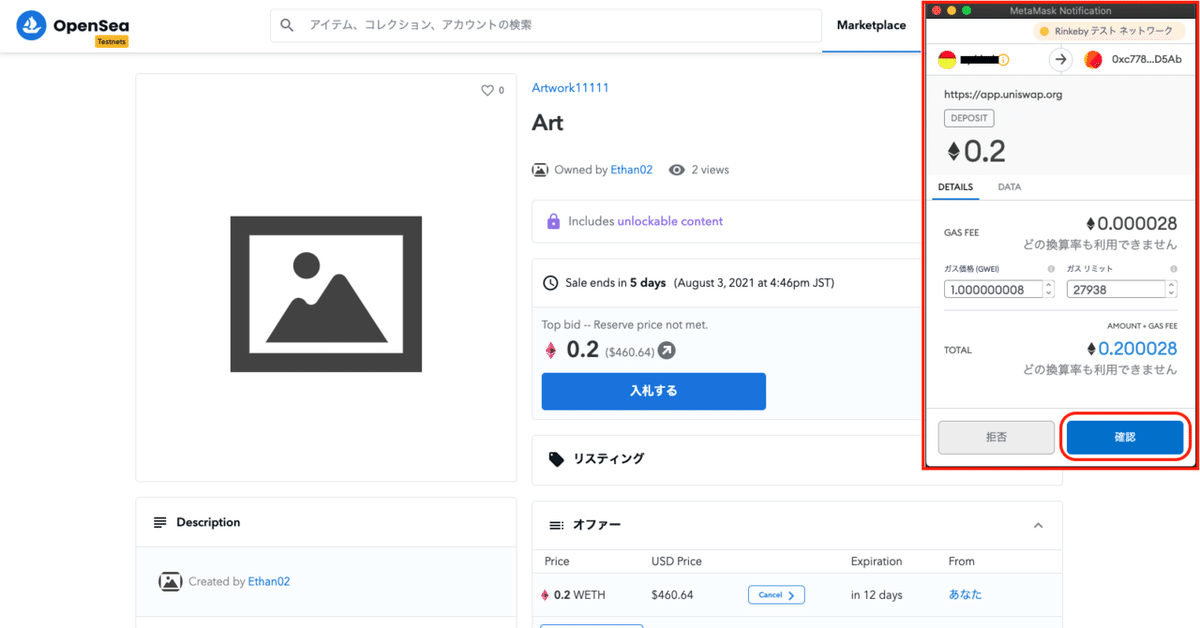Image resolution: width=1200 pixels, height=628 pixels.
Task: Click the search magnifier icon
Action: tap(288, 25)
